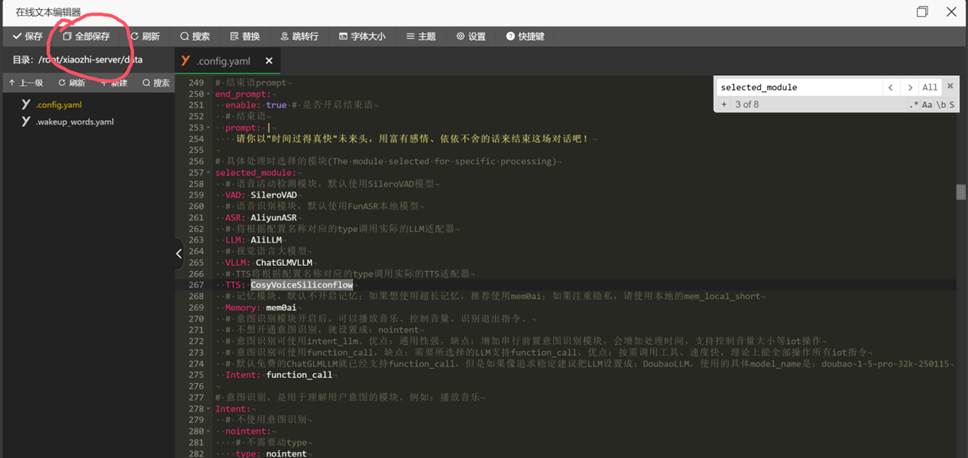Click the 保存 (Save) toolbar button
This screenshot has height=458, width=968.
point(28,36)
